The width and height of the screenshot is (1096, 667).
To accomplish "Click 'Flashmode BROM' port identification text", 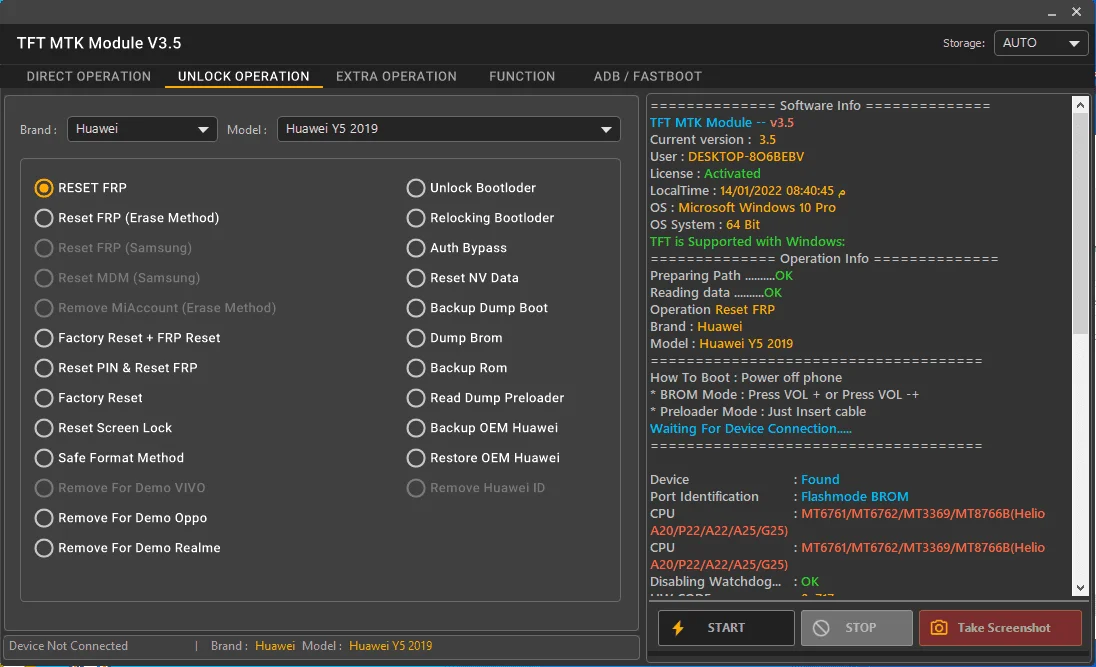I will coord(854,496).
